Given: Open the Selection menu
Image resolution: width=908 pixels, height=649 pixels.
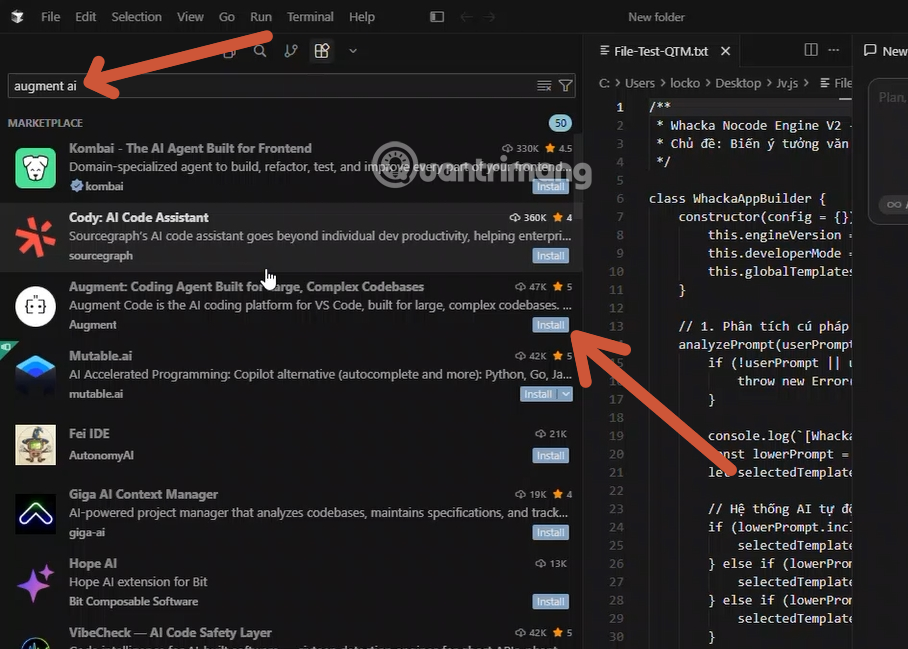Looking at the screenshot, I should [137, 17].
